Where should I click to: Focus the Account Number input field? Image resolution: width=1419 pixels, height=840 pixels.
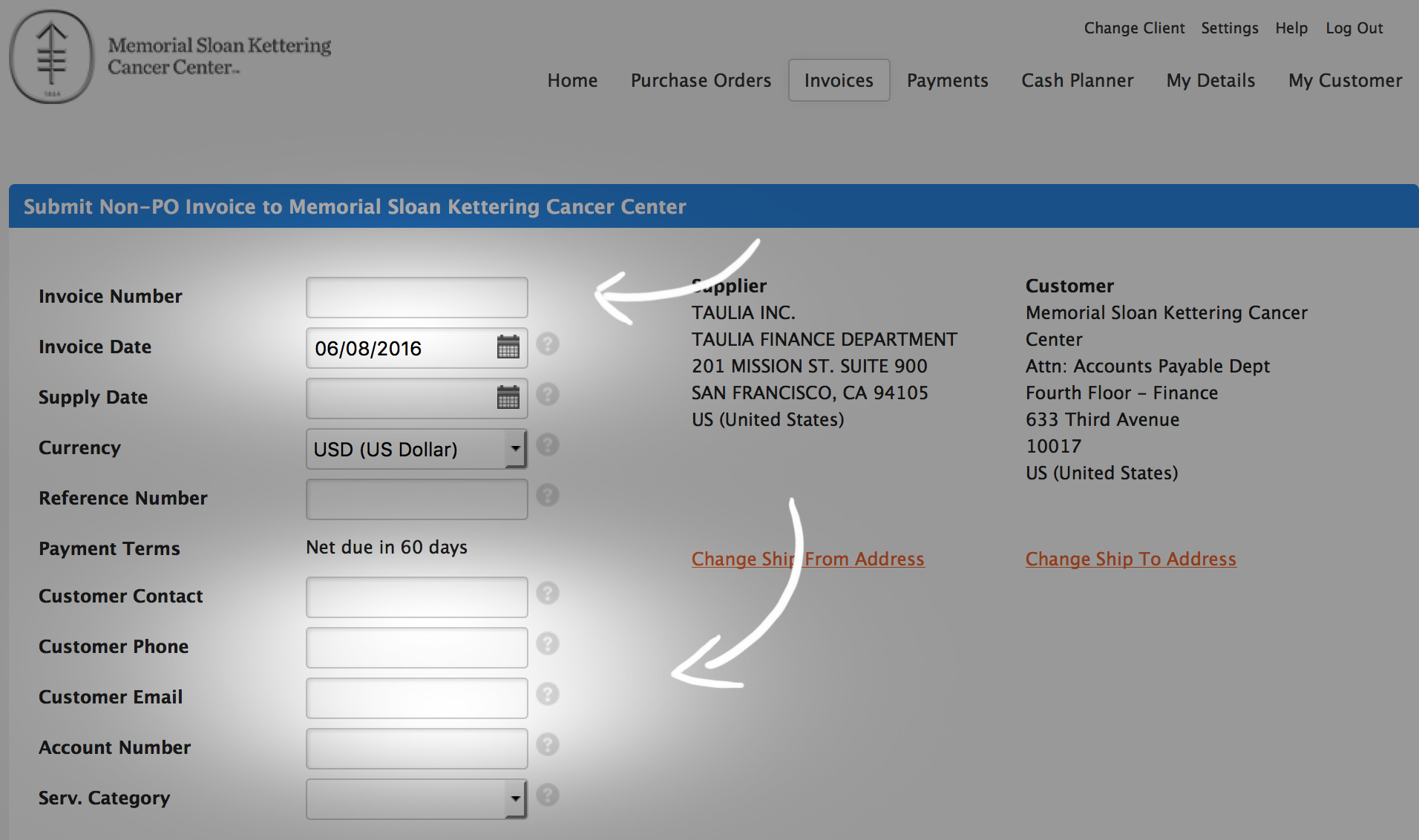(x=416, y=749)
